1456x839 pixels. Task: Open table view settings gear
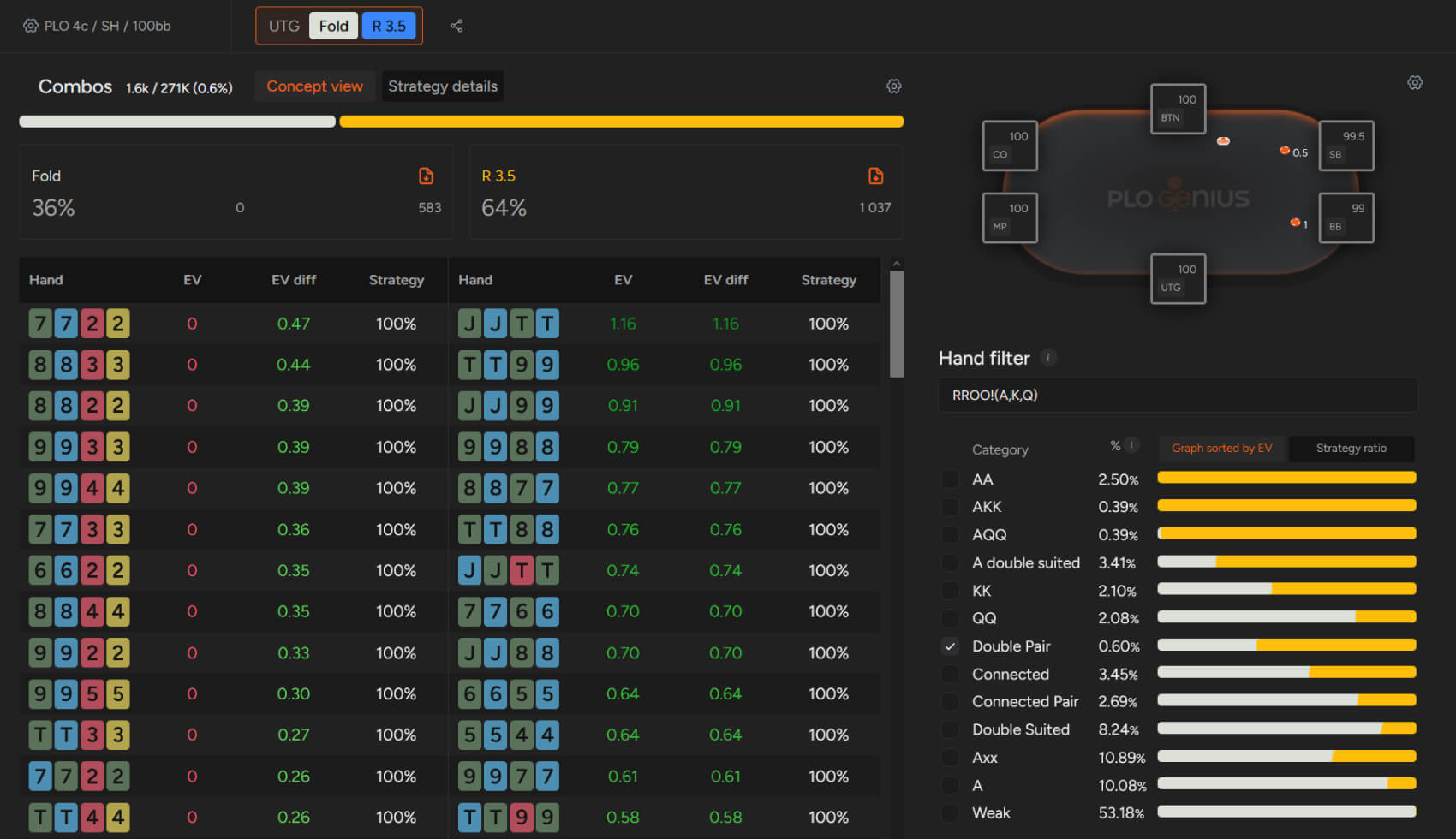click(x=1415, y=82)
